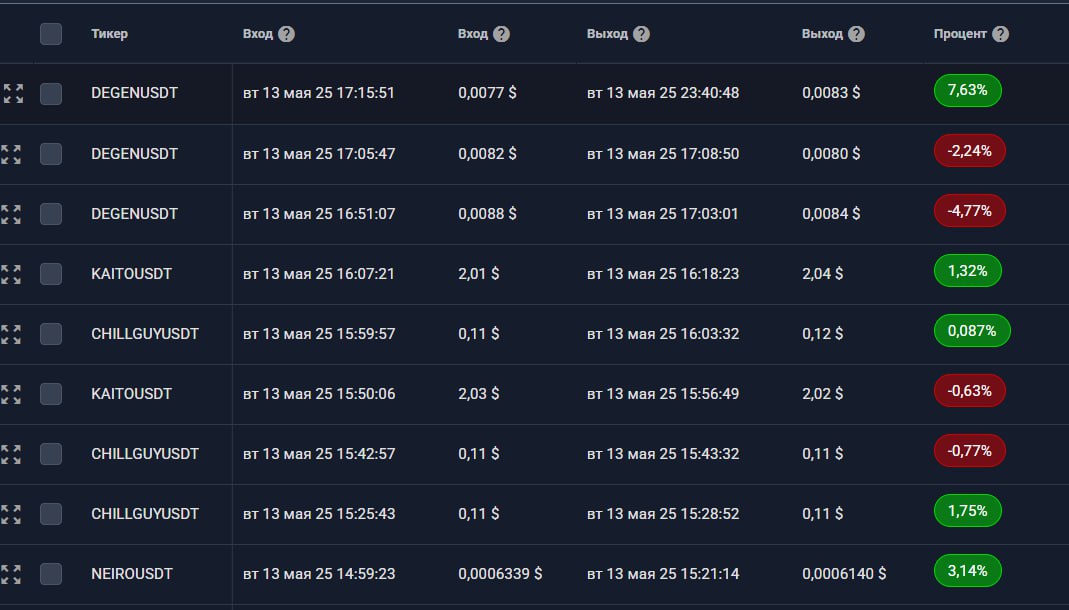Click the red -2,24% badge
Screen dimensions: 1069x610
pyautogui.click(x=969, y=151)
